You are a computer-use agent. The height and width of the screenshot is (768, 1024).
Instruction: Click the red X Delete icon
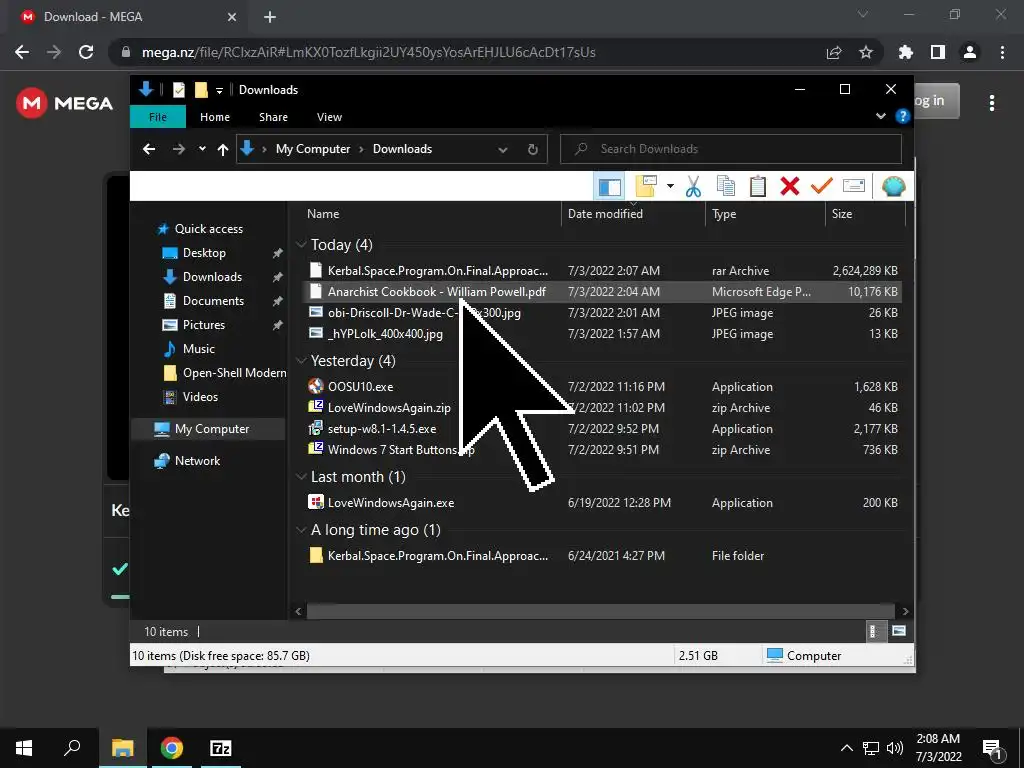click(790, 187)
